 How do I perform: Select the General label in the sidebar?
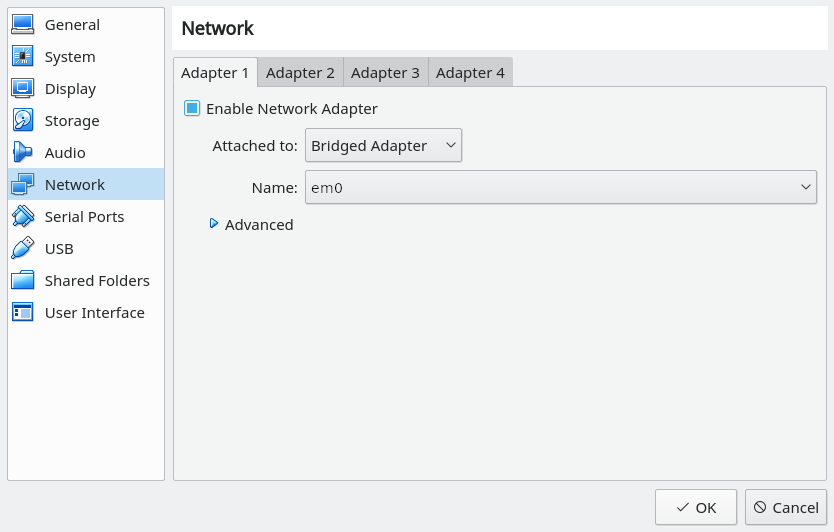coord(72,25)
